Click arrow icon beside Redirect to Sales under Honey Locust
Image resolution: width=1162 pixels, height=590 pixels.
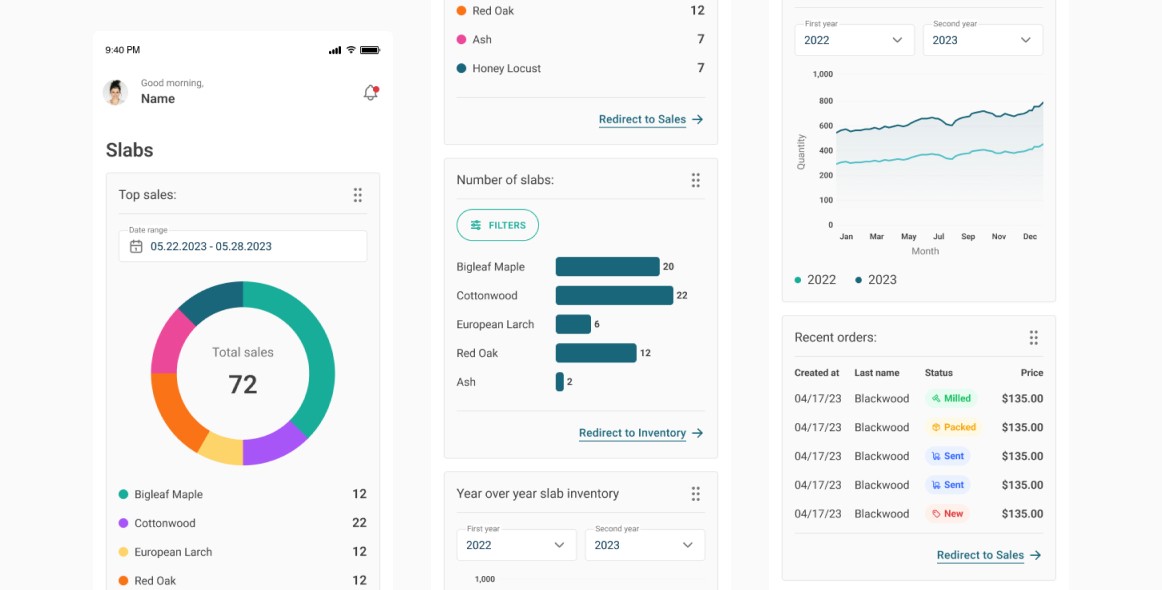[697, 119]
